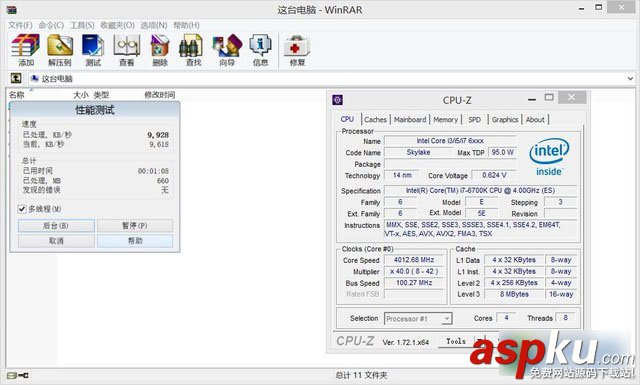
Task: Open the Help (帮助) menu
Action: pos(187,25)
